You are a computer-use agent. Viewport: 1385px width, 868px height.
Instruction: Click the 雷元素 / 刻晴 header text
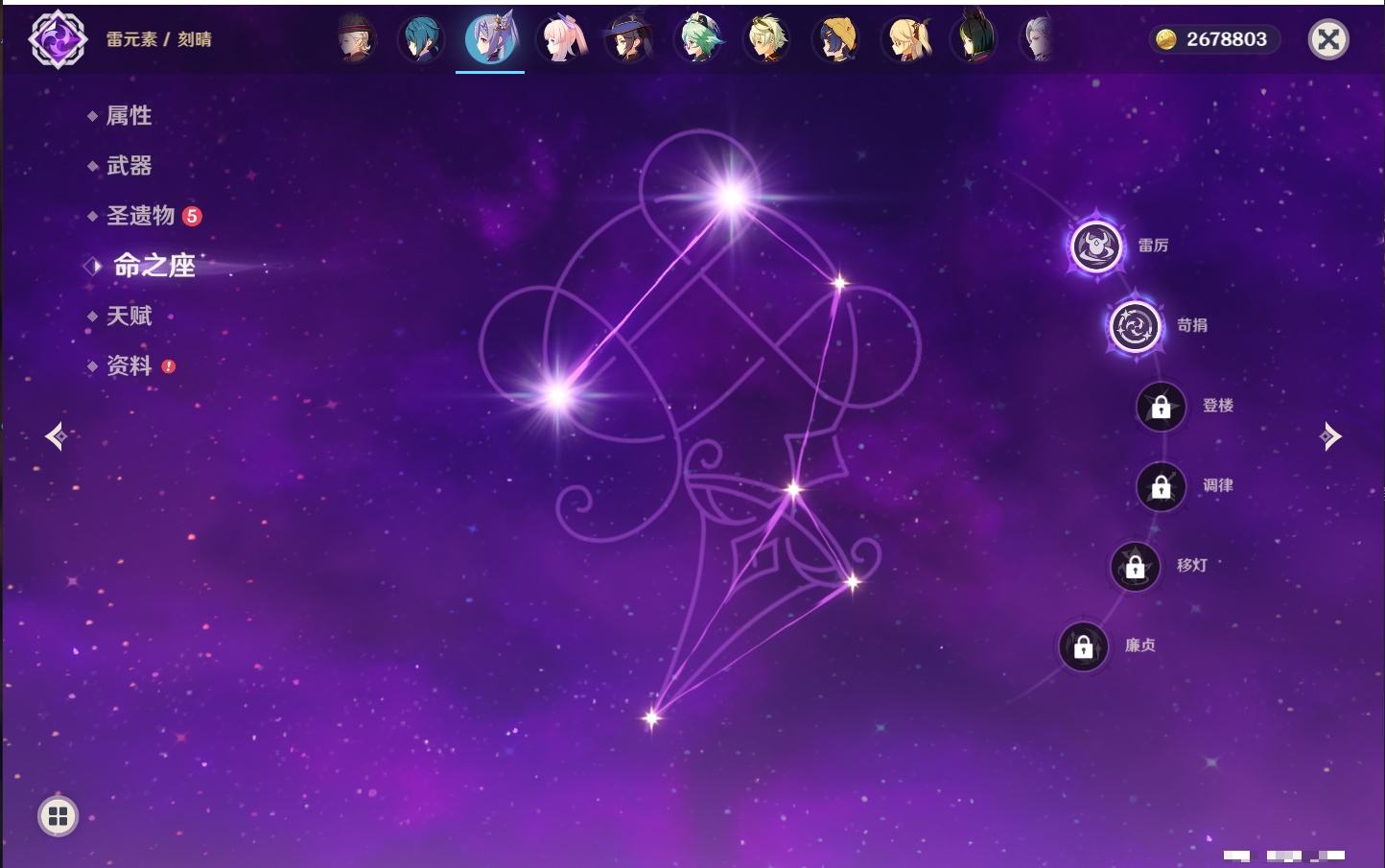(x=159, y=39)
